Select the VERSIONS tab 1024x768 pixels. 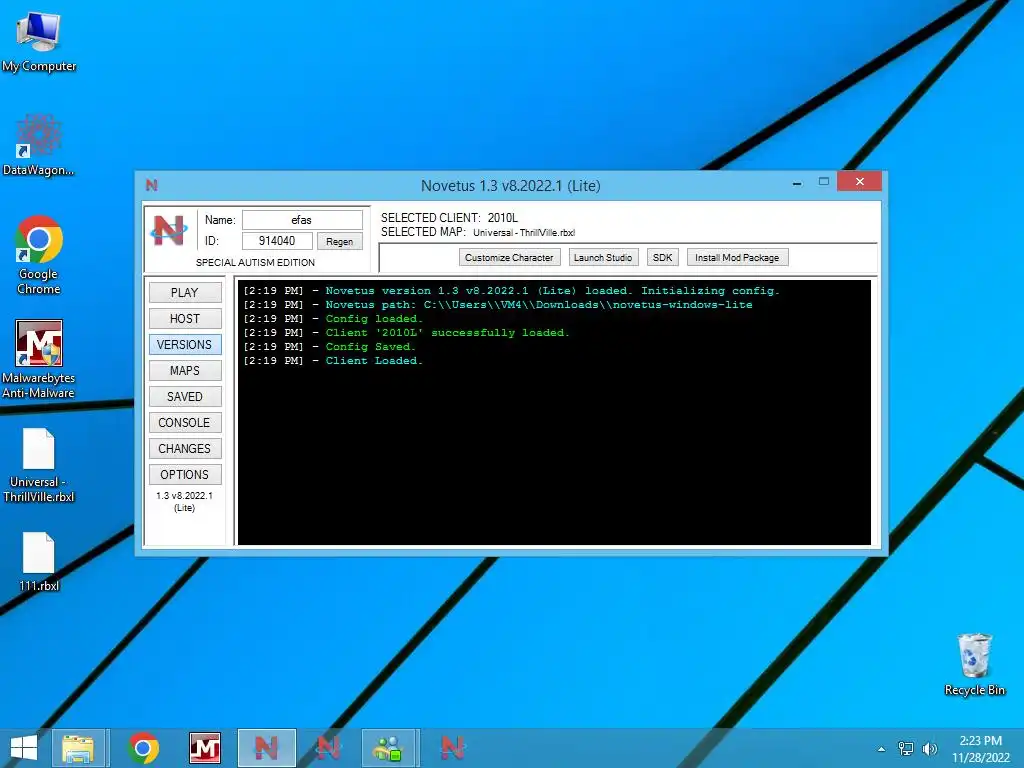coord(185,345)
